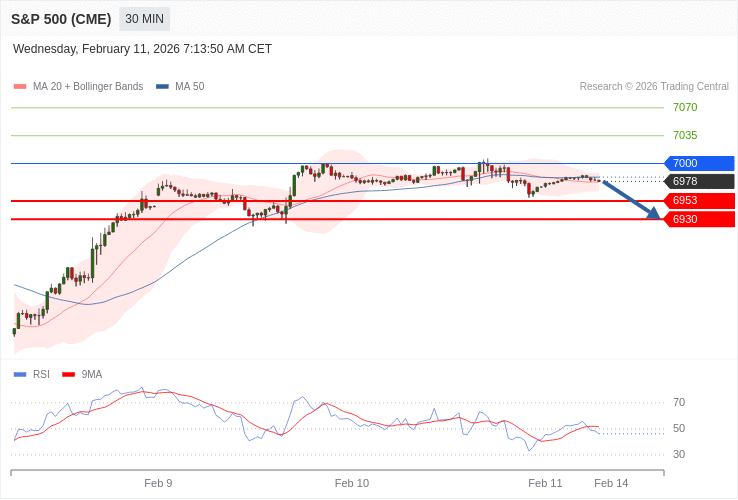Click the blue MA 50 legend swatch
The width and height of the screenshot is (738, 500).
(162, 87)
